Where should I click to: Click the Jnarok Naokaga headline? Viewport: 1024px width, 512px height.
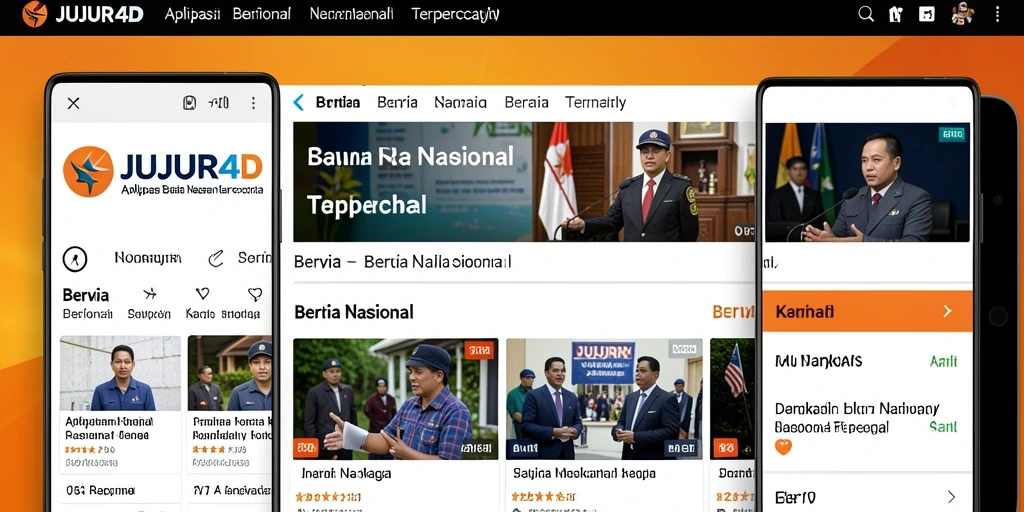point(346,473)
